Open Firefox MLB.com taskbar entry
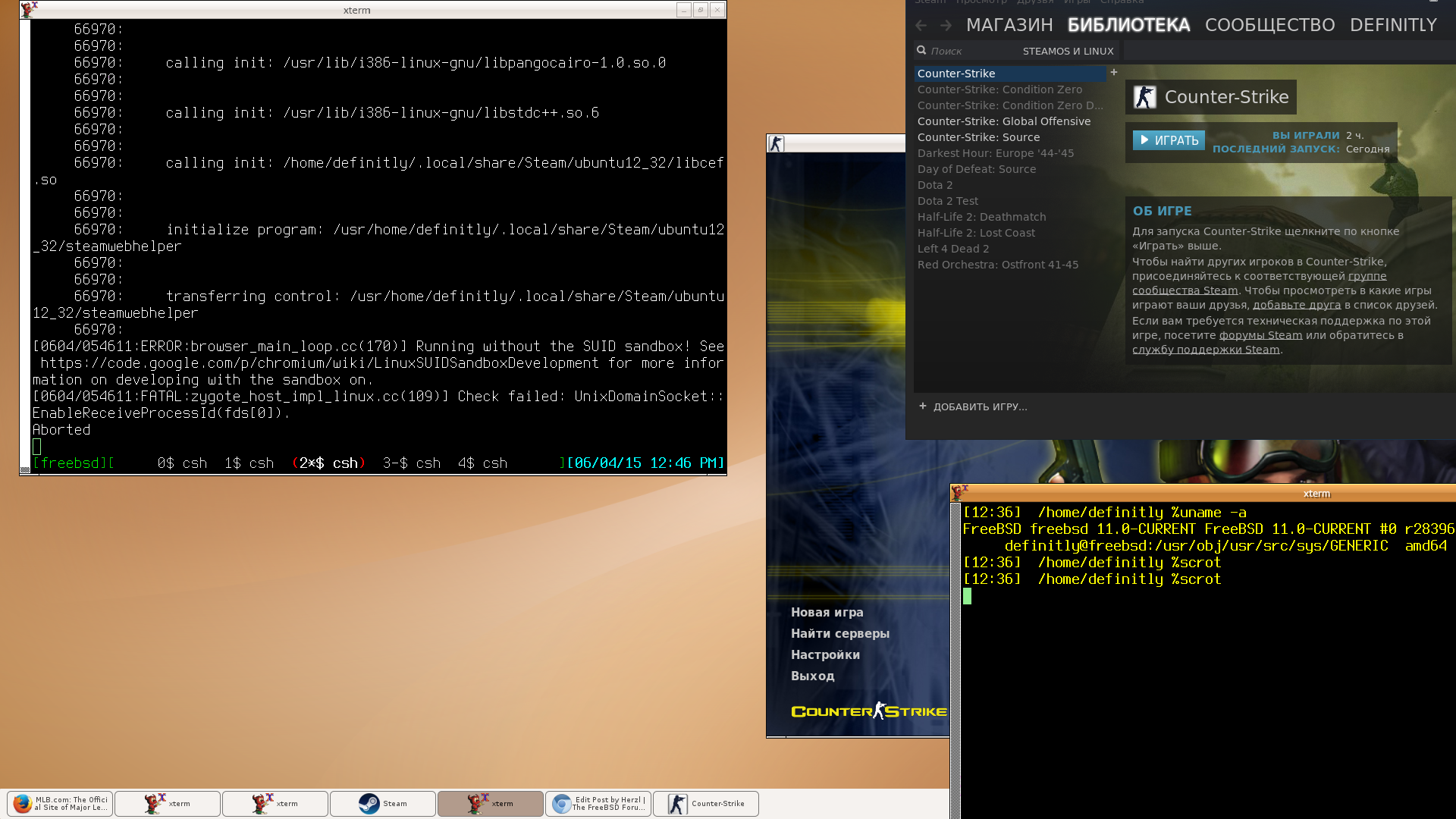Viewport: 1456px width, 819px height. 60,804
